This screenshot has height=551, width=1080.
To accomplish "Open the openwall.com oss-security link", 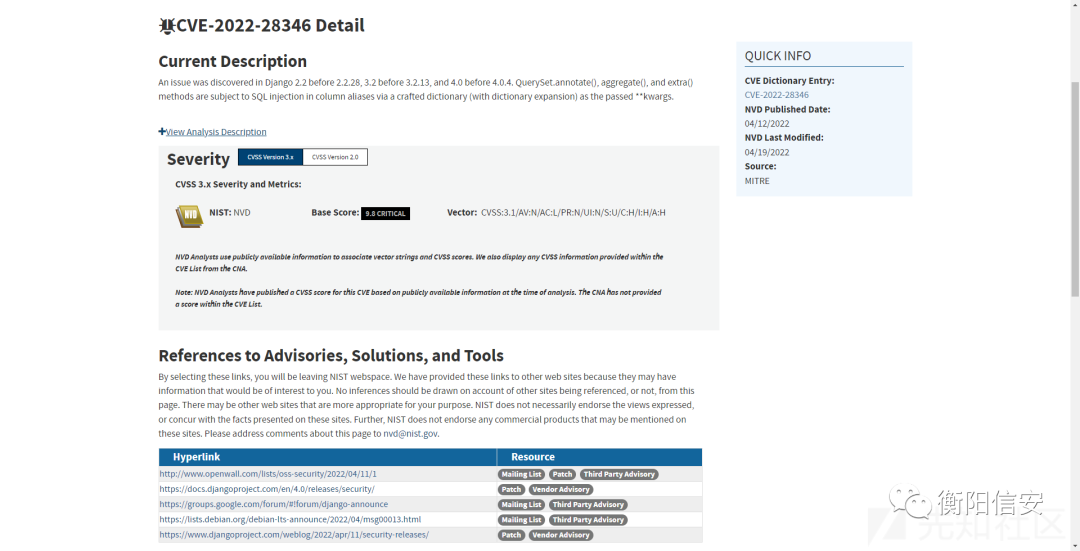I will coord(268,474).
